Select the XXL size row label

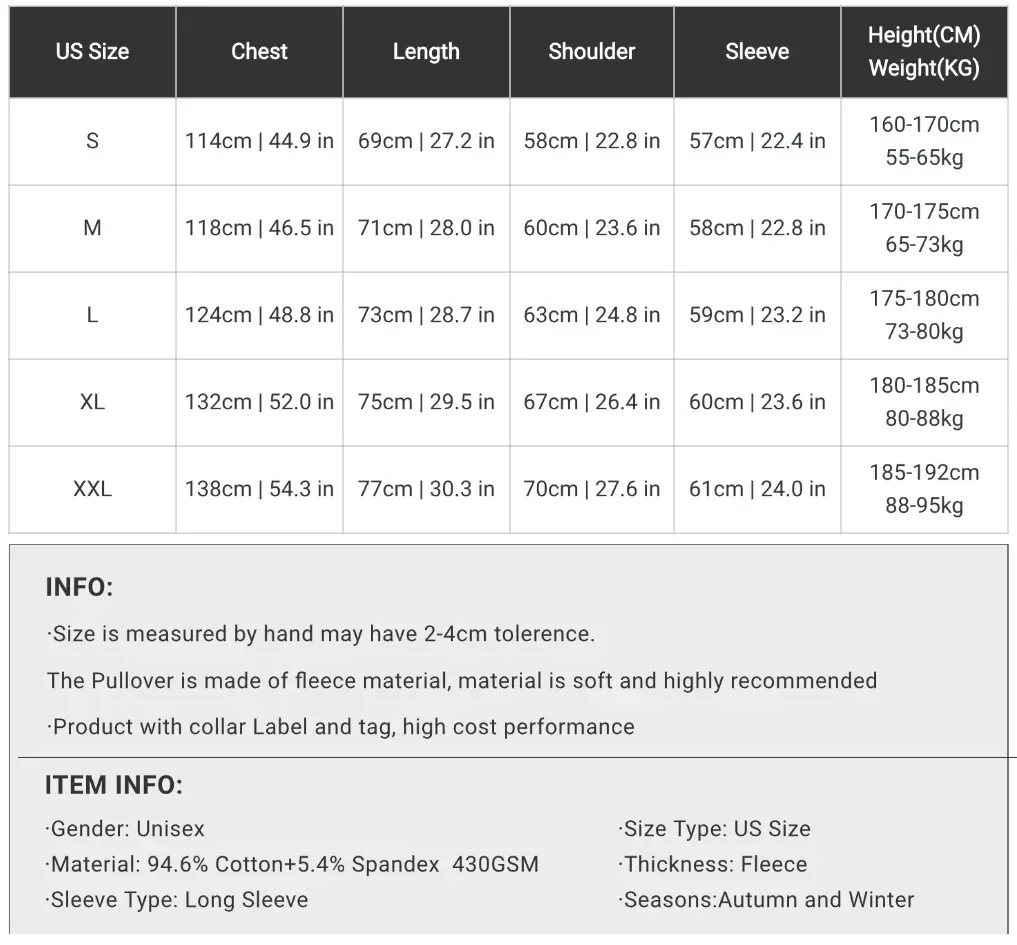pyautogui.click(x=92, y=489)
